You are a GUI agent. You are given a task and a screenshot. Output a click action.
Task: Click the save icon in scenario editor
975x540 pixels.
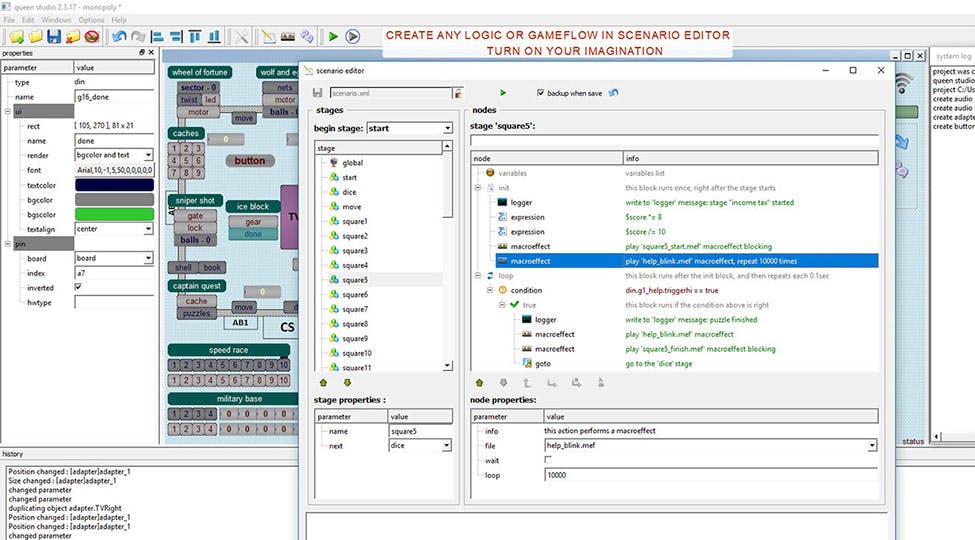point(318,93)
